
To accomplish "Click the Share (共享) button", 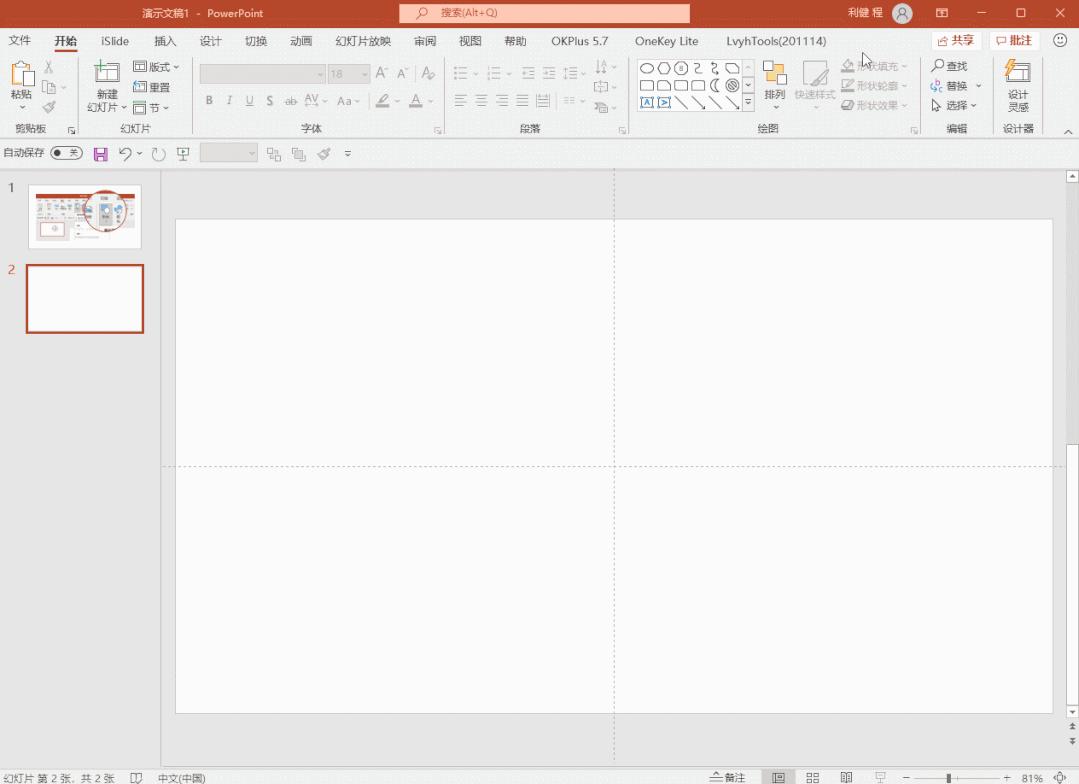I will pos(956,41).
